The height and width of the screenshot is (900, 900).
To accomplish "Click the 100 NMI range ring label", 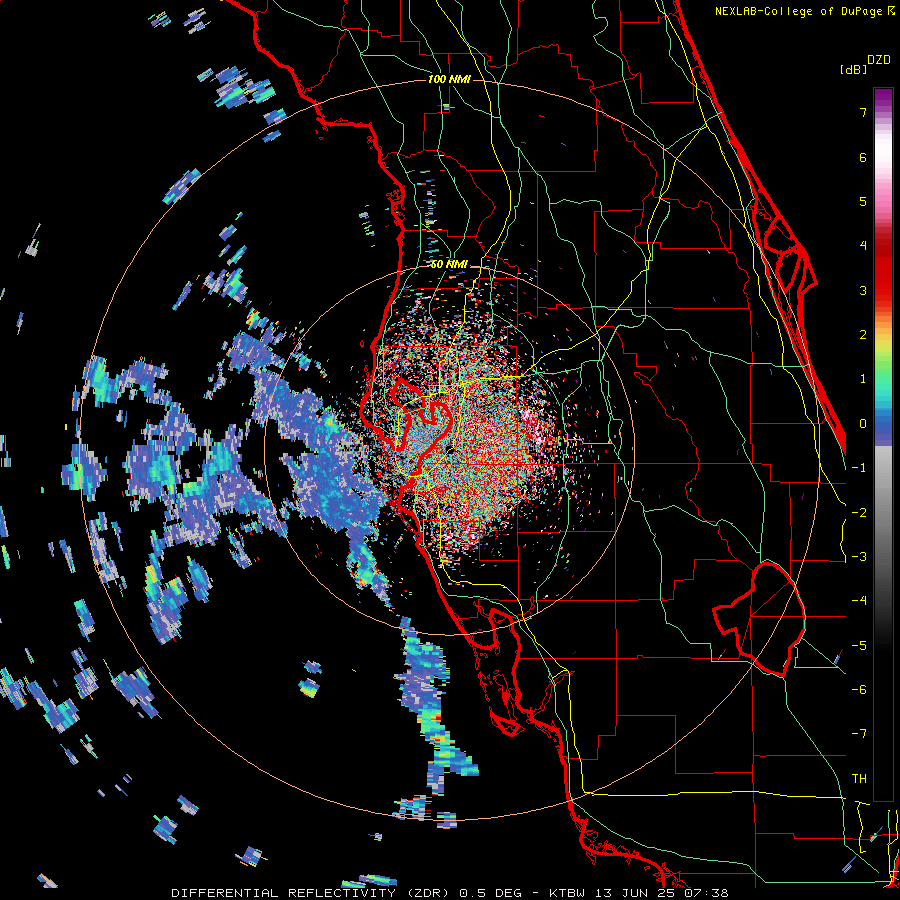I will click(x=449, y=79).
